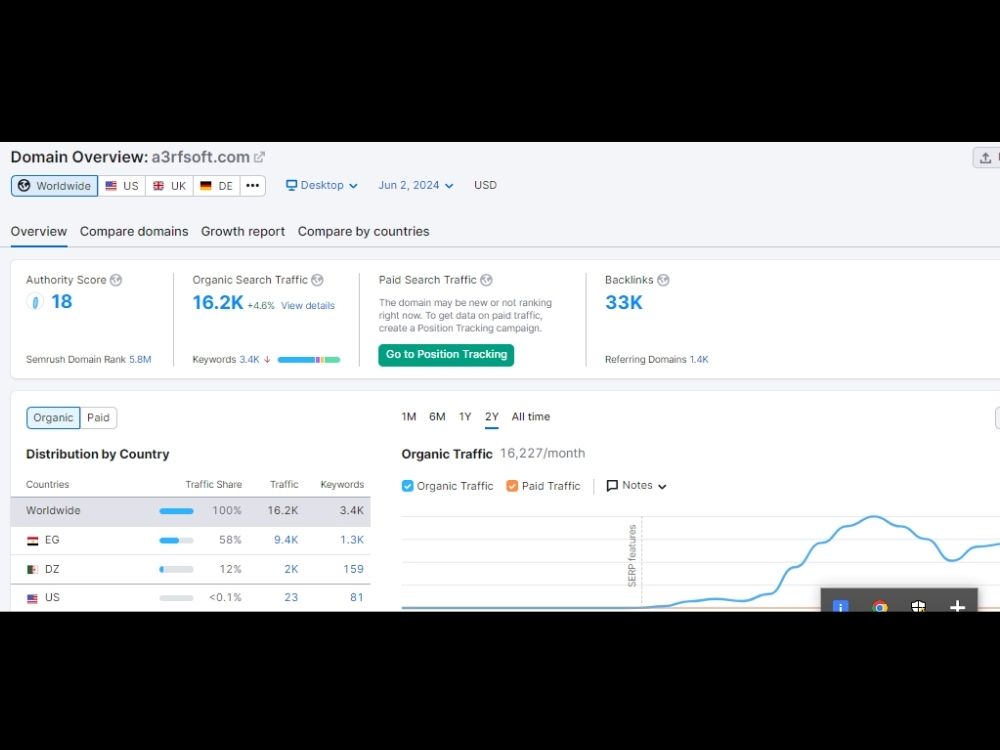Open more countries ellipsis menu

click(253, 186)
